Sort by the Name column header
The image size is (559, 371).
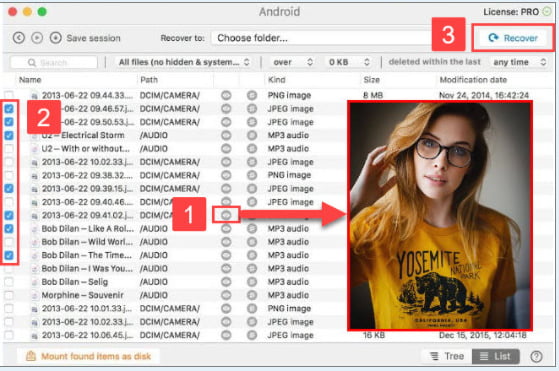point(30,80)
